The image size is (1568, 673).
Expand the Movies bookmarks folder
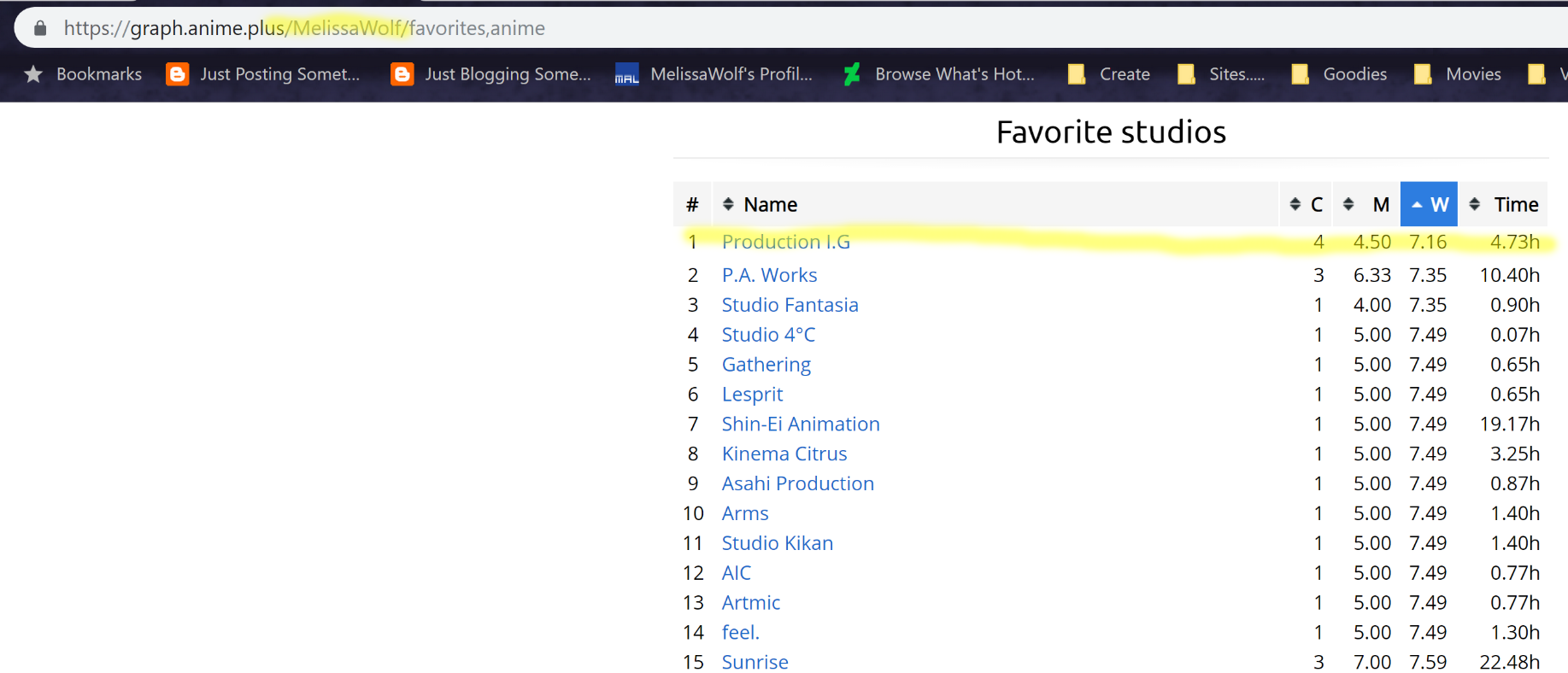pyautogui.click(x=1458, y=74)
